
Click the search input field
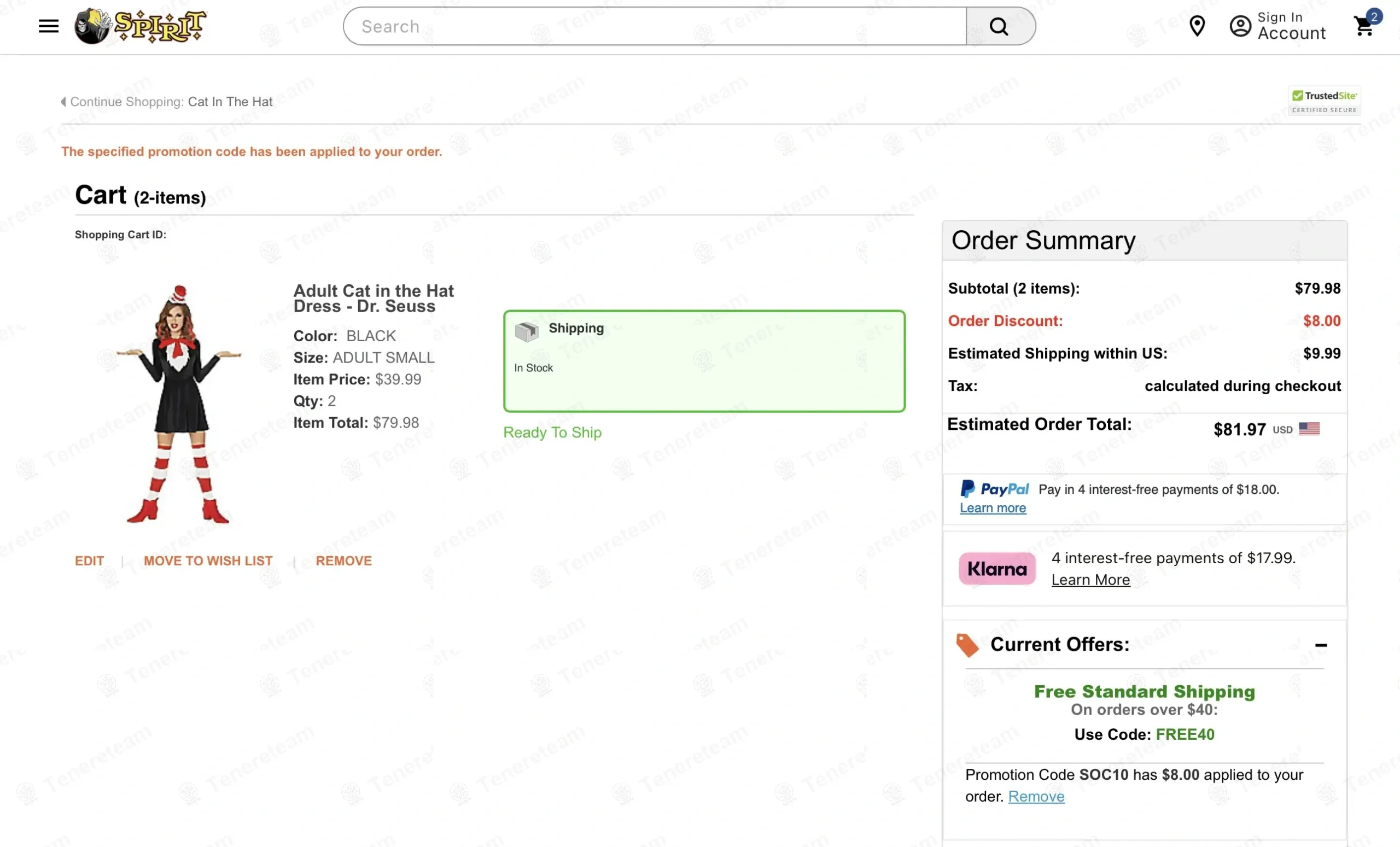654,26
